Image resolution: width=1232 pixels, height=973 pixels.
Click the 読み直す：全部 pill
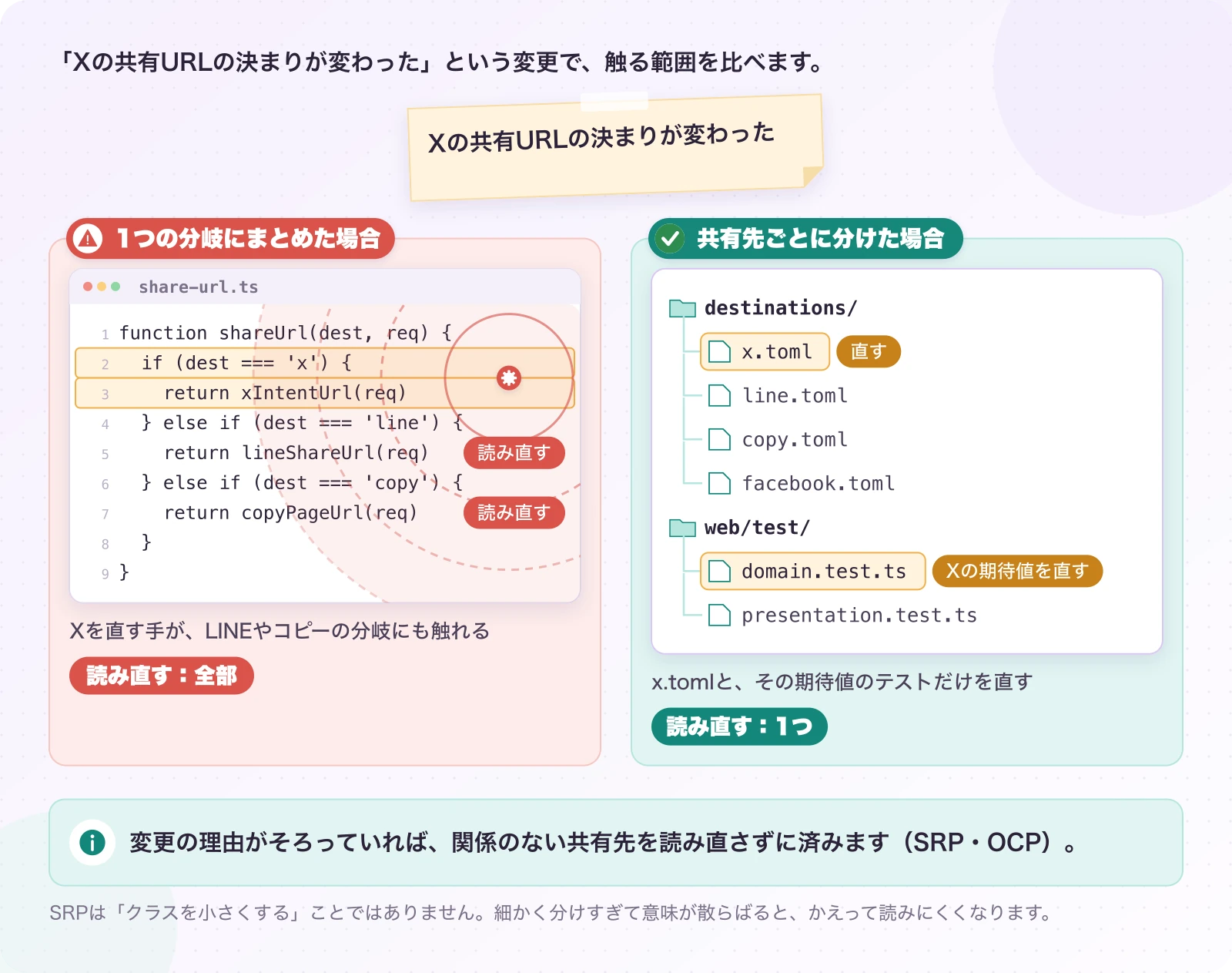pyautogui.click(x=162, y=676)
